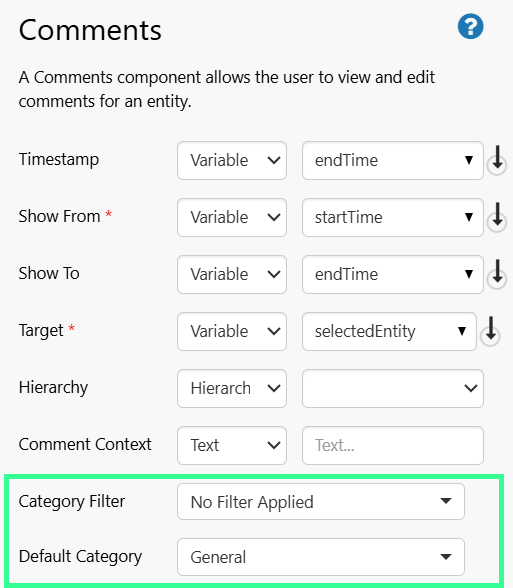Open the Timestamp type Variable dropdown
The height and width of the screenshot is (588, 513).
click(x=232, y=160)
